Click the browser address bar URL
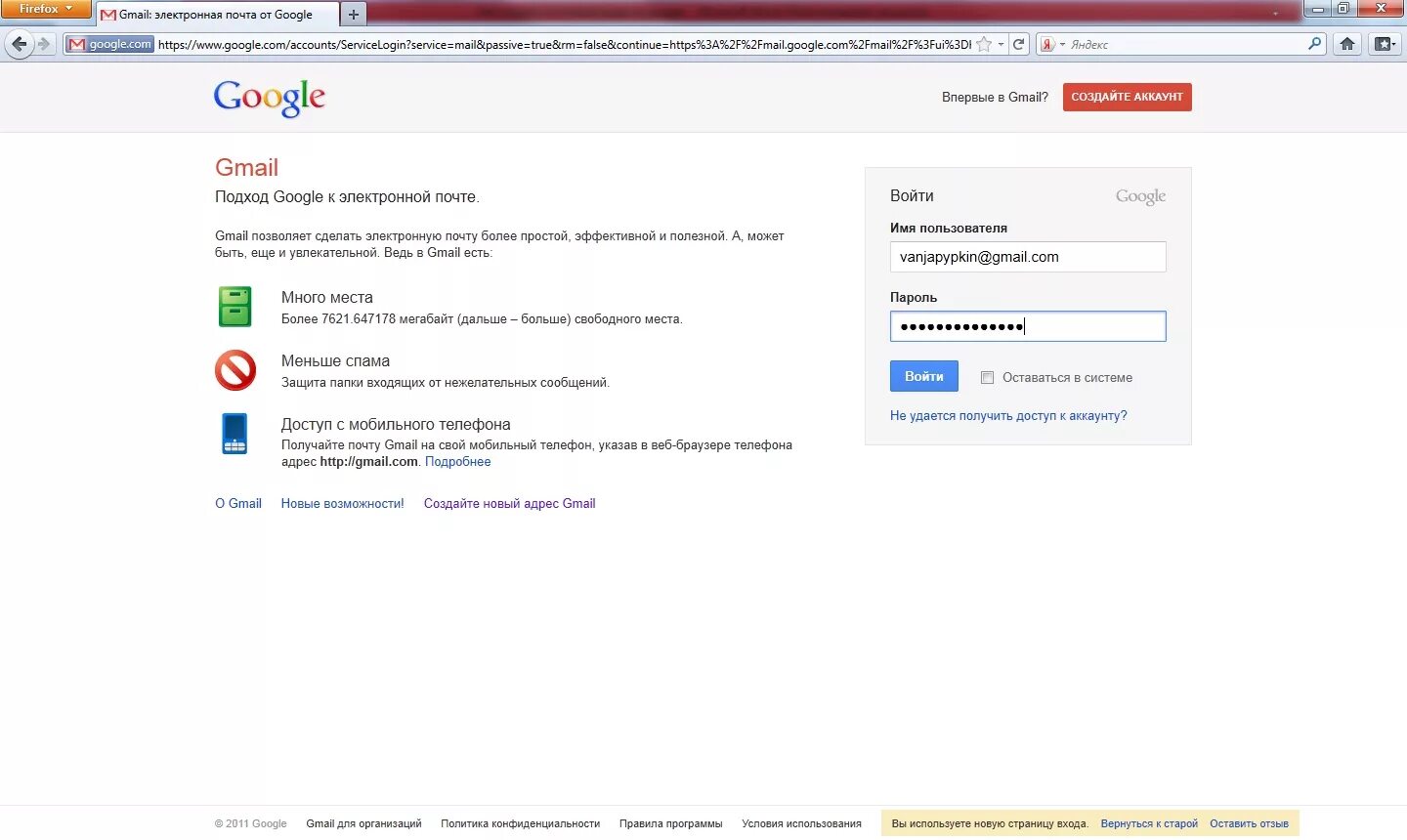The image size is (1407, 840). click(x=565, y=44)
